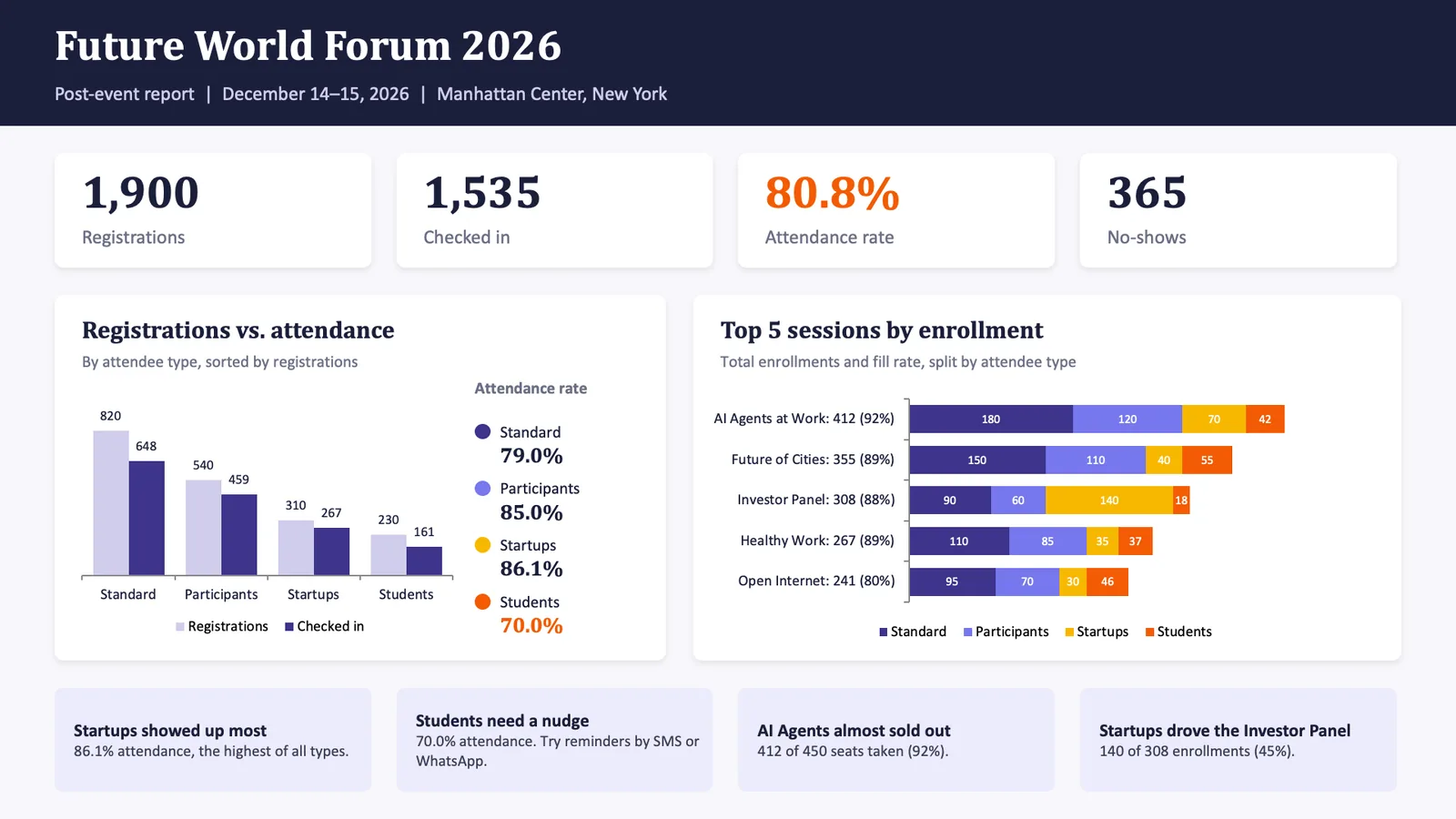Click the 85 segment of Healthy Work
The height and width of the screenshot is (819, 1456).
[1047, 541]
